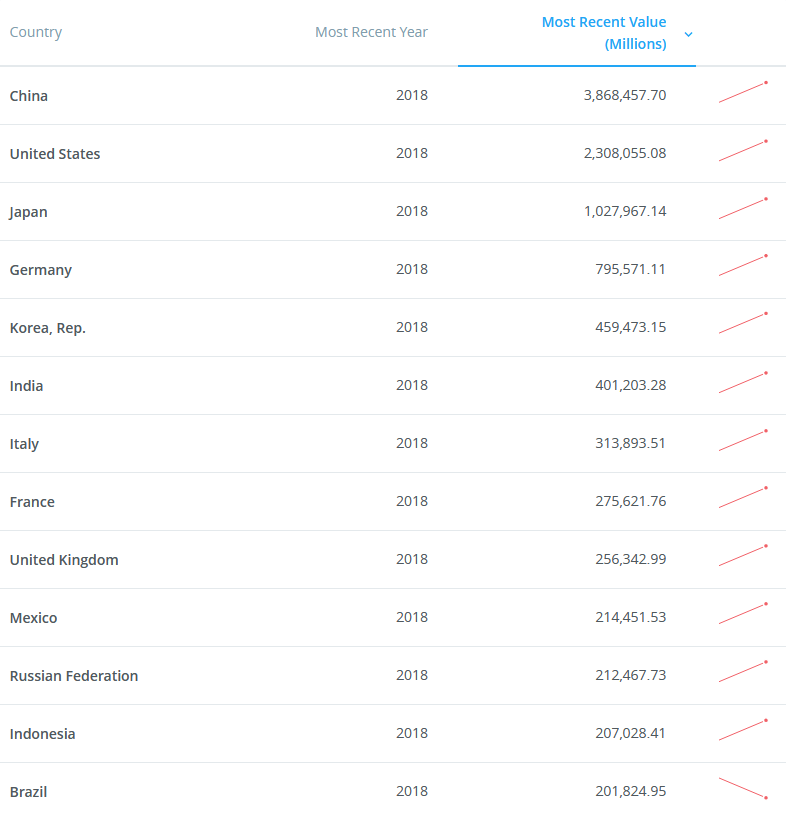Sort by Most Recent Year header
Screen dimensions: 786x820
coord(371,32)
